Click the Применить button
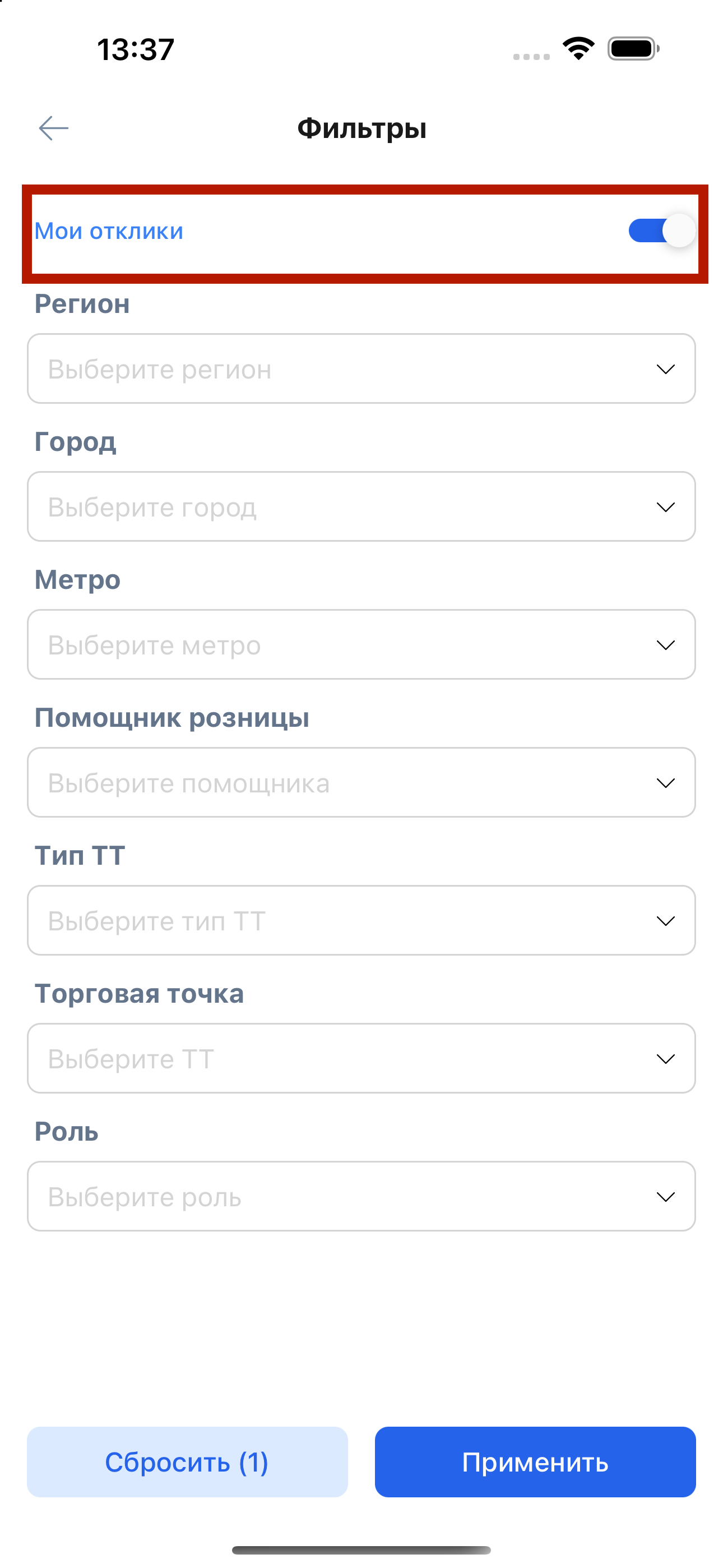 [536, 1462]
